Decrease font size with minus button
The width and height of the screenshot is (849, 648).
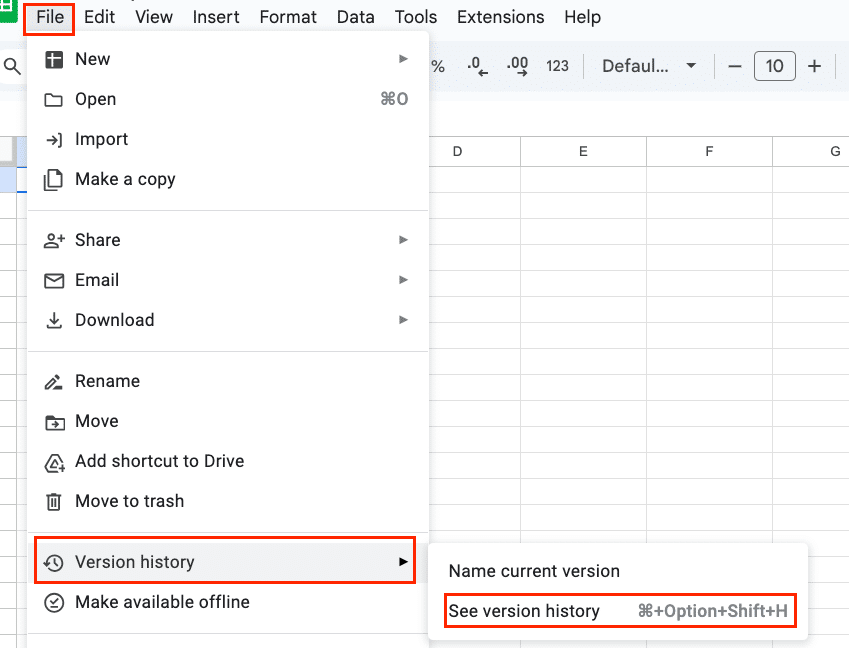pyautogui.click(x=735, y=66)
